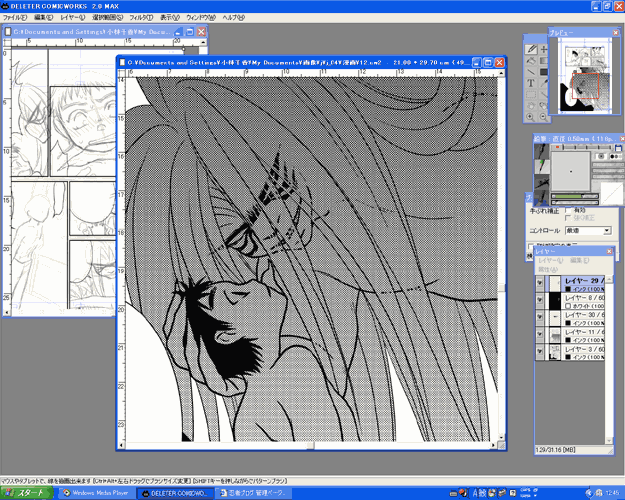This screenshot has height=500, width=625.
Task: Open the 編集(E) menu in menu bar
Action: (x=43, y=18)
